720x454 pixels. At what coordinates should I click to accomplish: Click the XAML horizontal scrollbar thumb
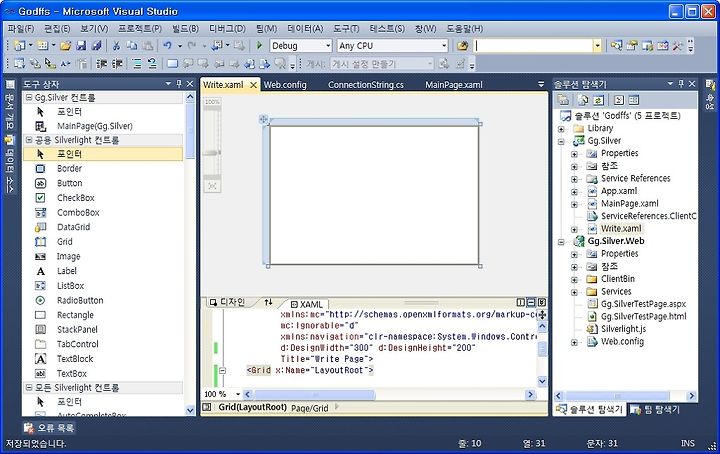(x=315, y=394)
